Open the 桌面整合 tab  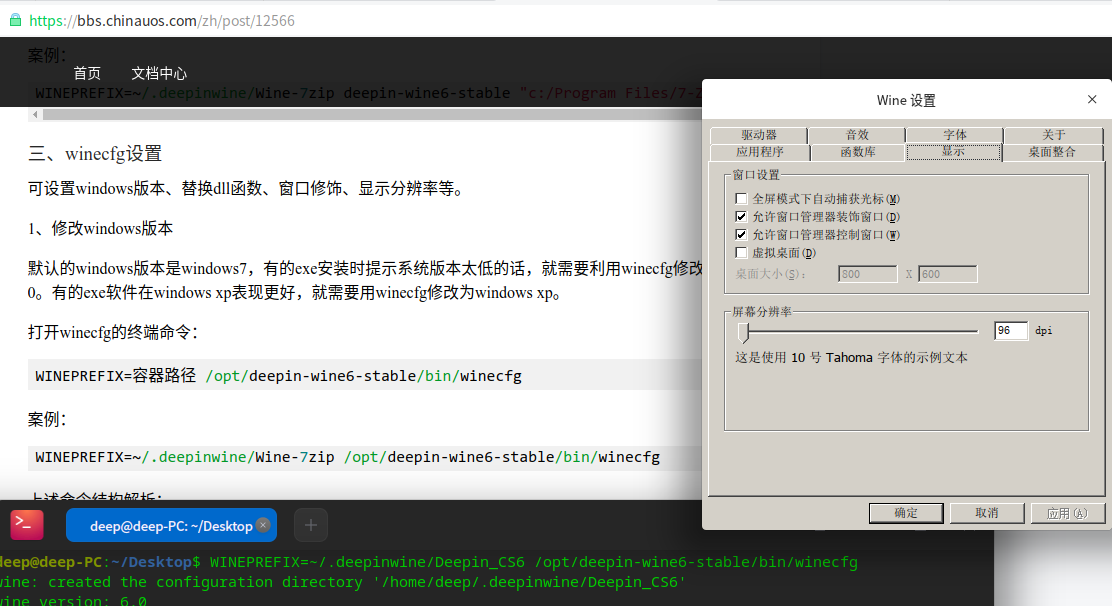(x=1052, y=152)
